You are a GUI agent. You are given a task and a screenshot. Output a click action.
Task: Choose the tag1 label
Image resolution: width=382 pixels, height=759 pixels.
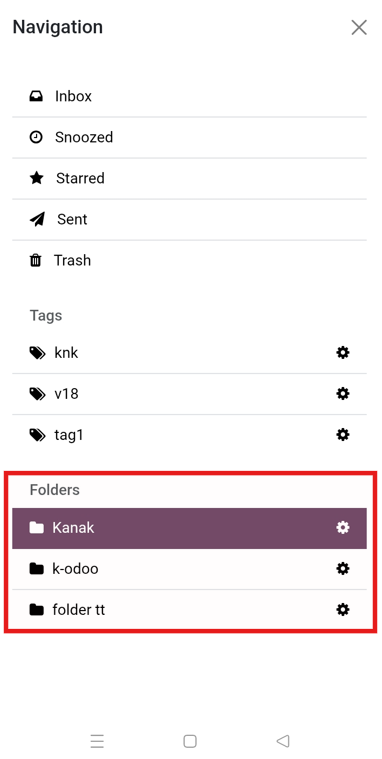189,435
